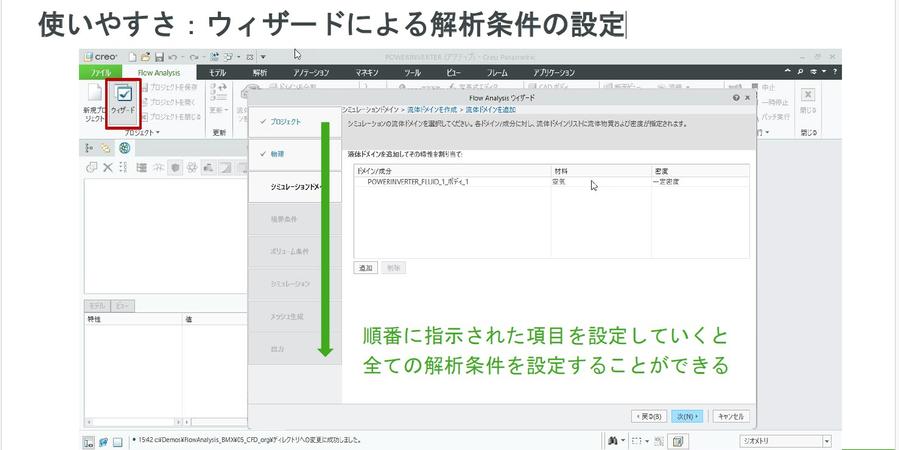The width and height of the screenshot is (899, 450).
Task: Open file via folder icon in quick toolbar
Action: coord(145,57)
